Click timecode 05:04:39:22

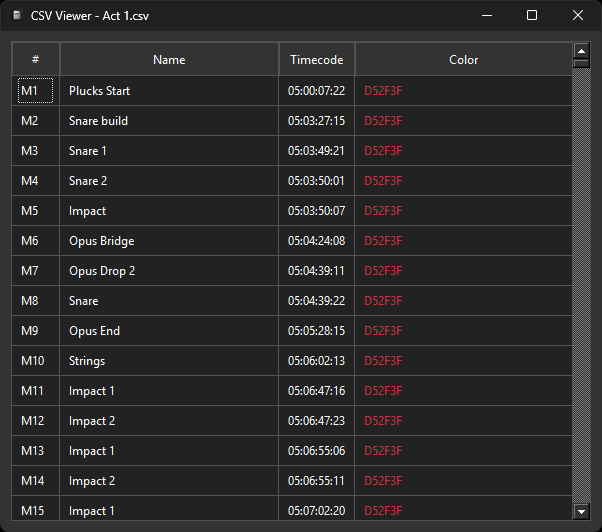click(317, 301)
